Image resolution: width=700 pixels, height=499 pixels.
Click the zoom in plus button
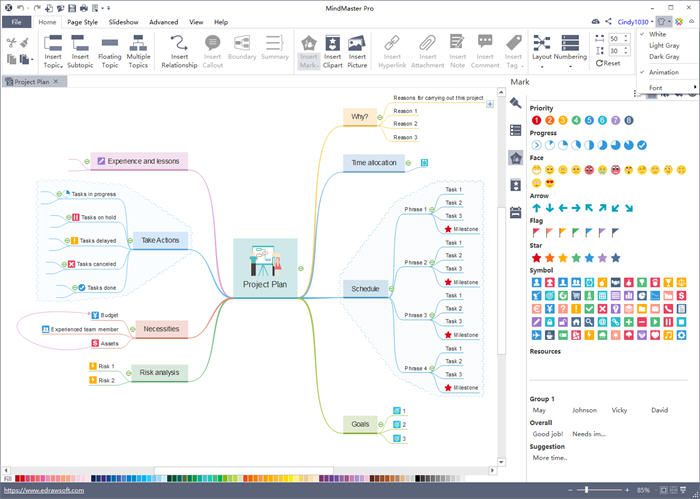coord(627,490)
